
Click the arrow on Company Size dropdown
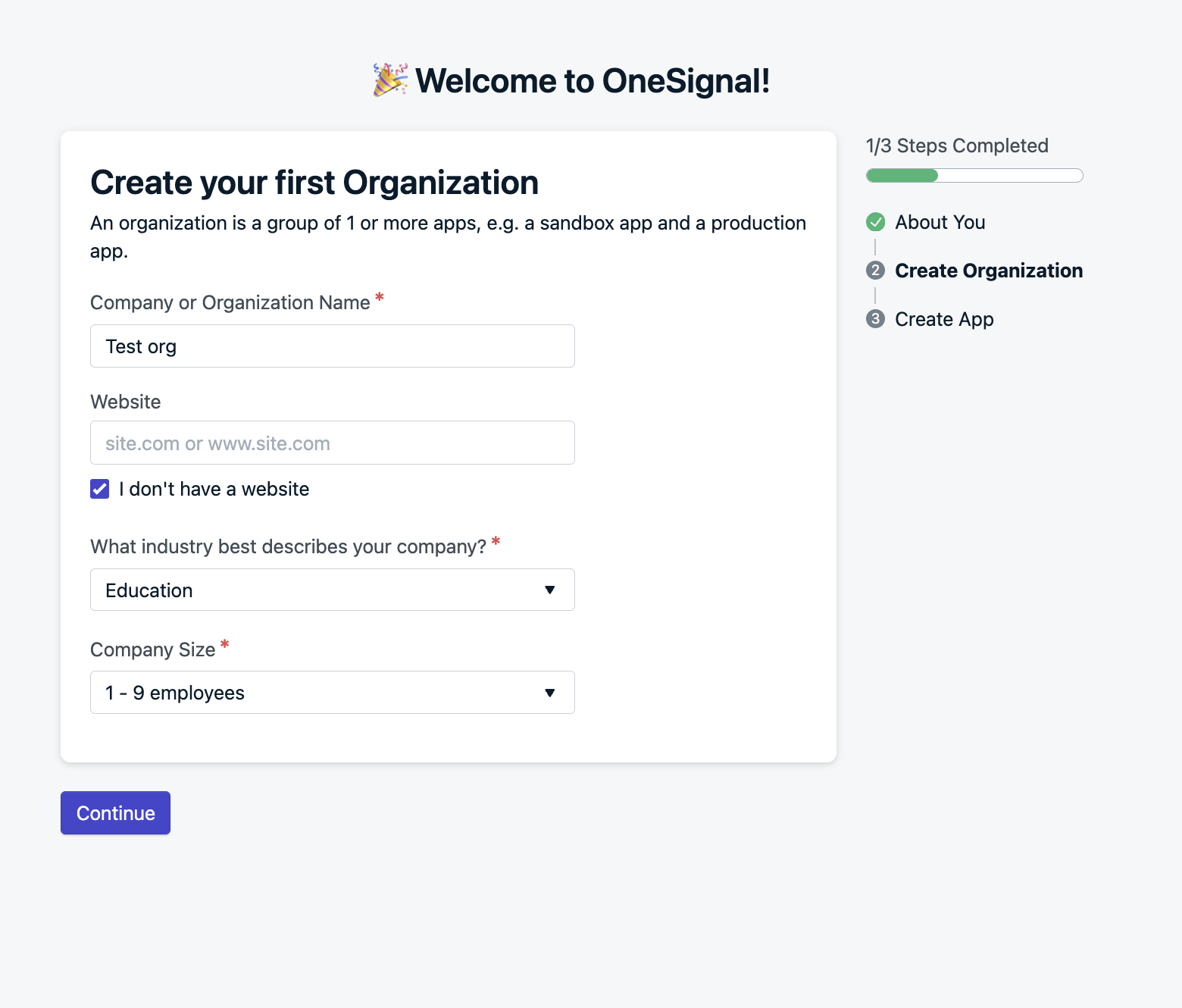550,693
